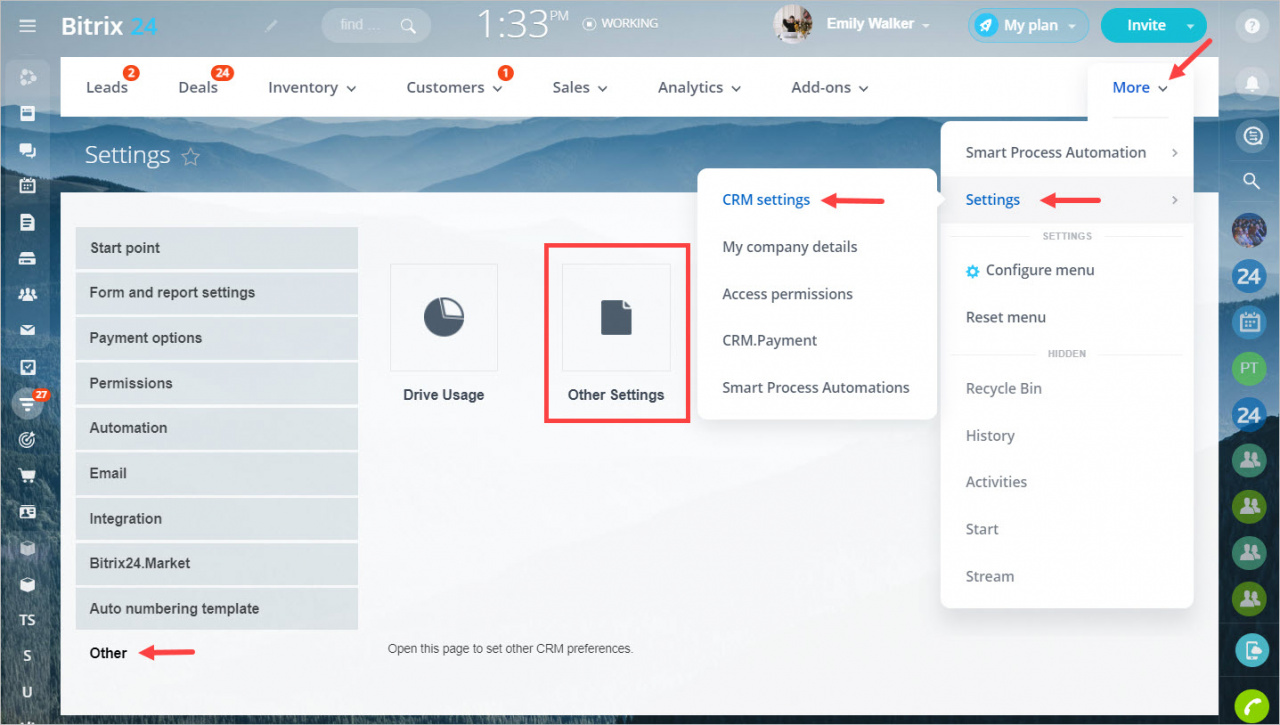
Task: Select Payment options section
Action: (217, 338)
